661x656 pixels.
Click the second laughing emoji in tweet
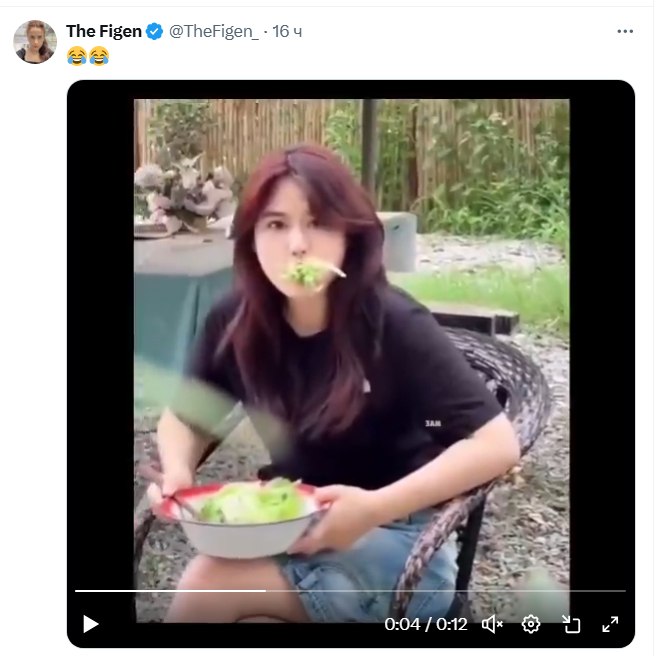click(x=99, y=56)
